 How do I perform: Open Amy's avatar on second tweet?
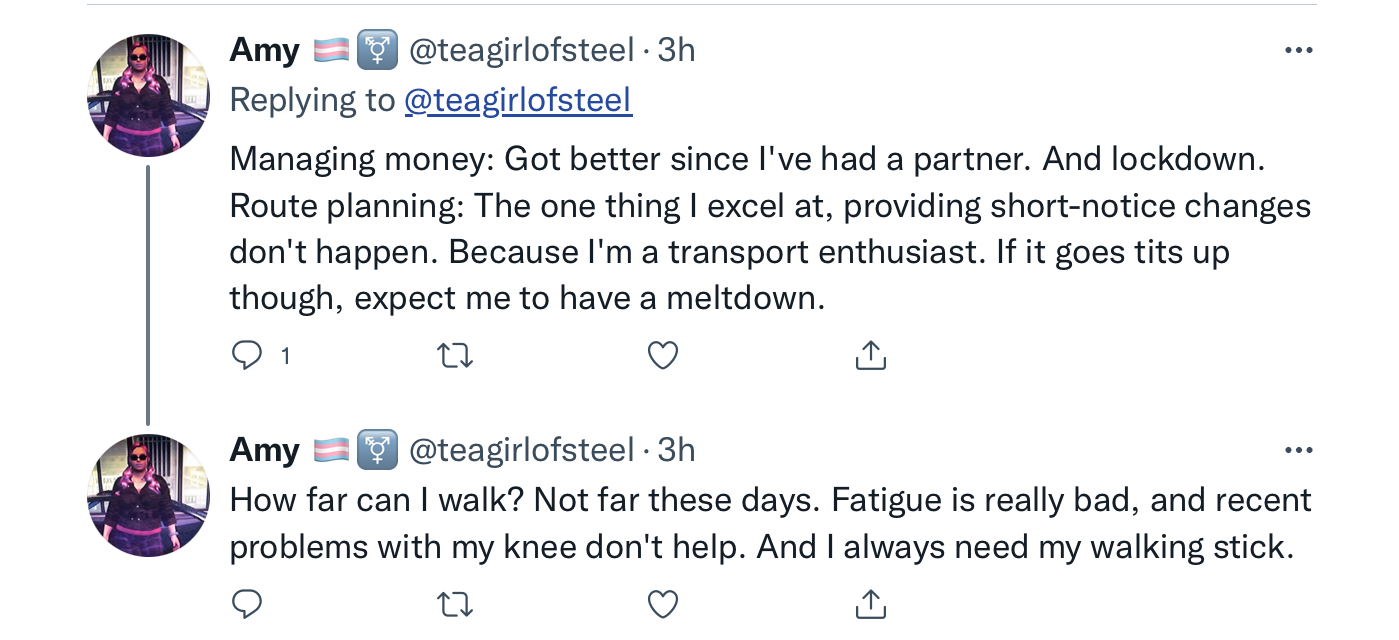click(x=150, y=495)
